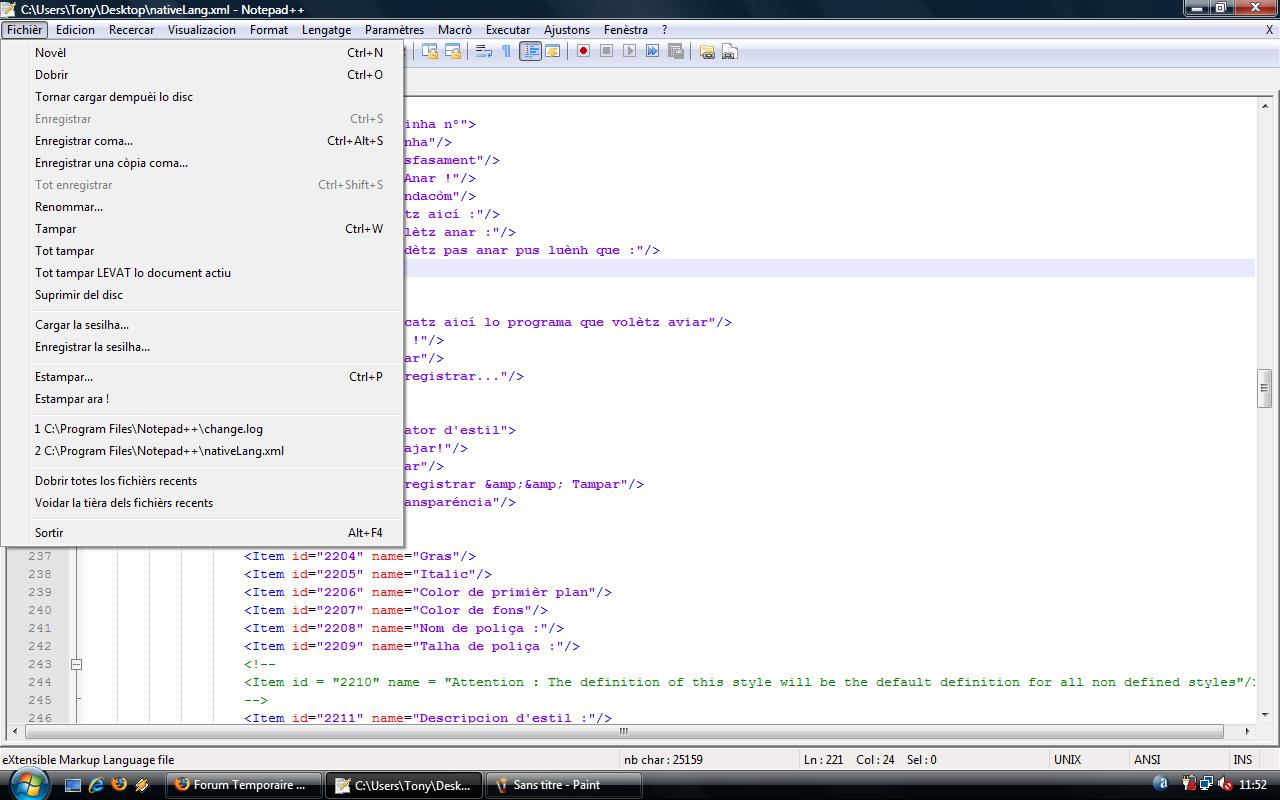This screenshot has height=800, width=1280.
Task: Click the vertical scrollbar up arrow
Action: (1264, 105)
